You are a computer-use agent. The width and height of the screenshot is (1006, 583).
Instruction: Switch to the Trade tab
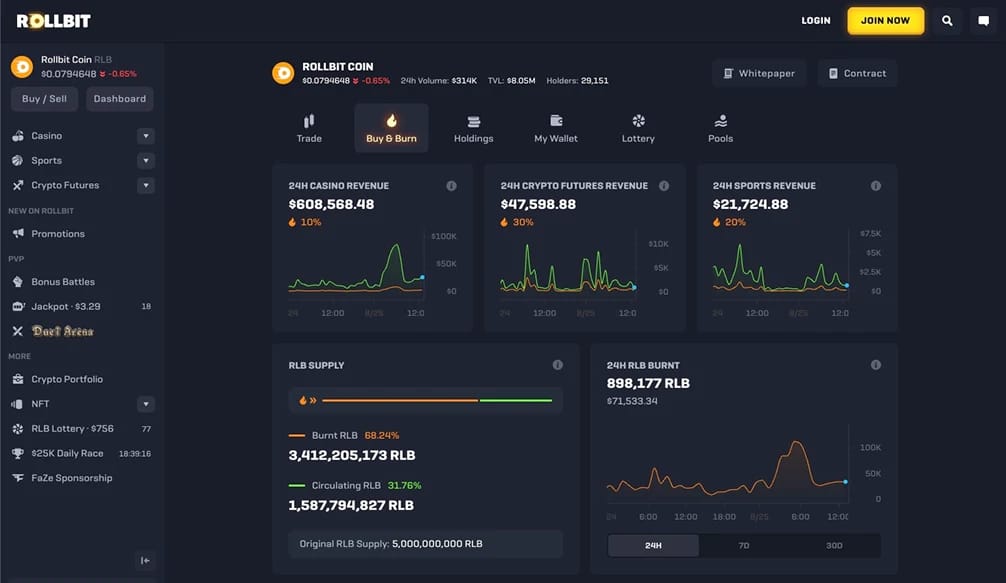pos(309,128)
